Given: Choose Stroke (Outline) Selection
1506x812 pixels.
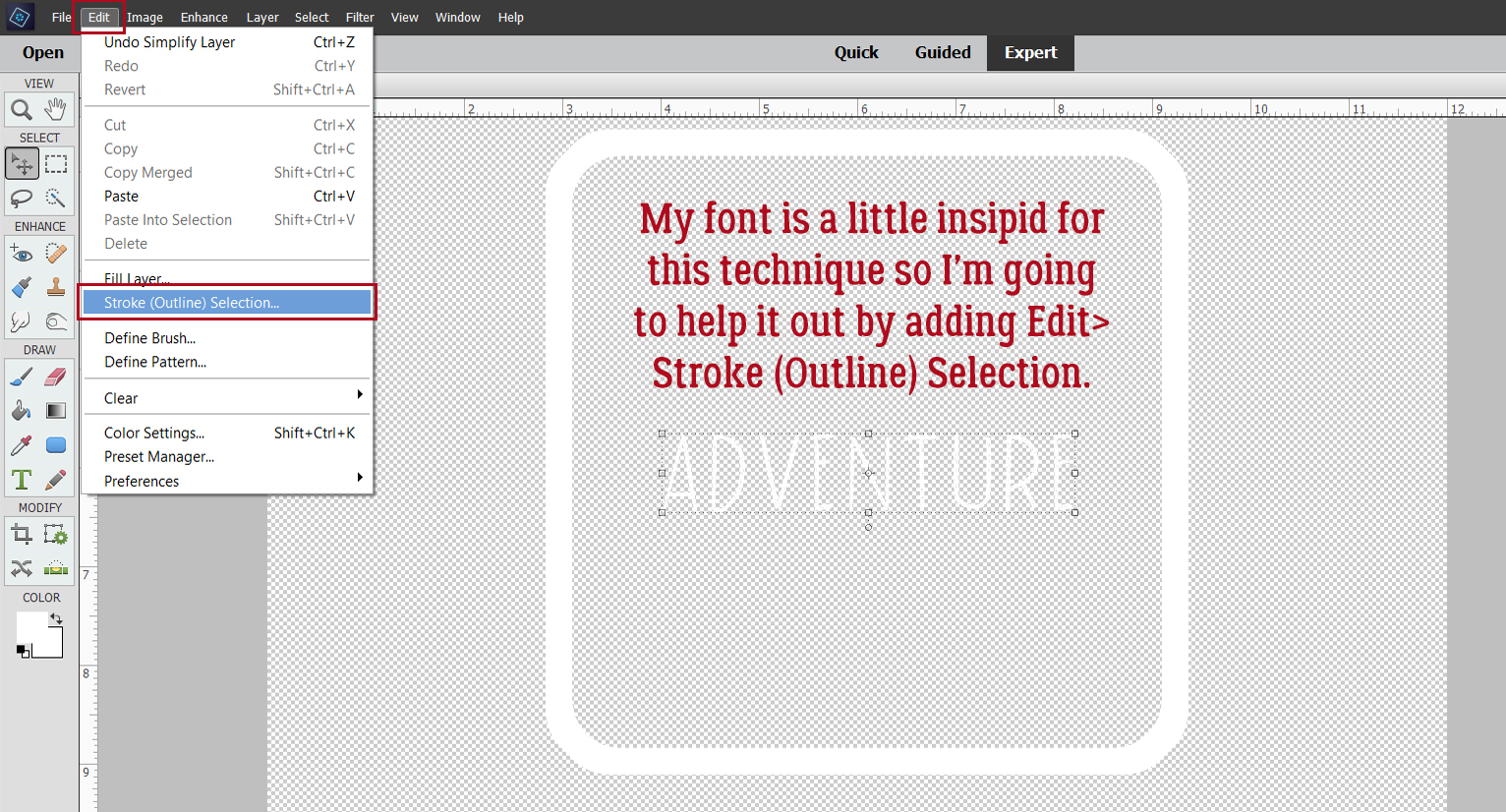Looking at the screenshot, I should pyautogui.click(x=227, y=303).
